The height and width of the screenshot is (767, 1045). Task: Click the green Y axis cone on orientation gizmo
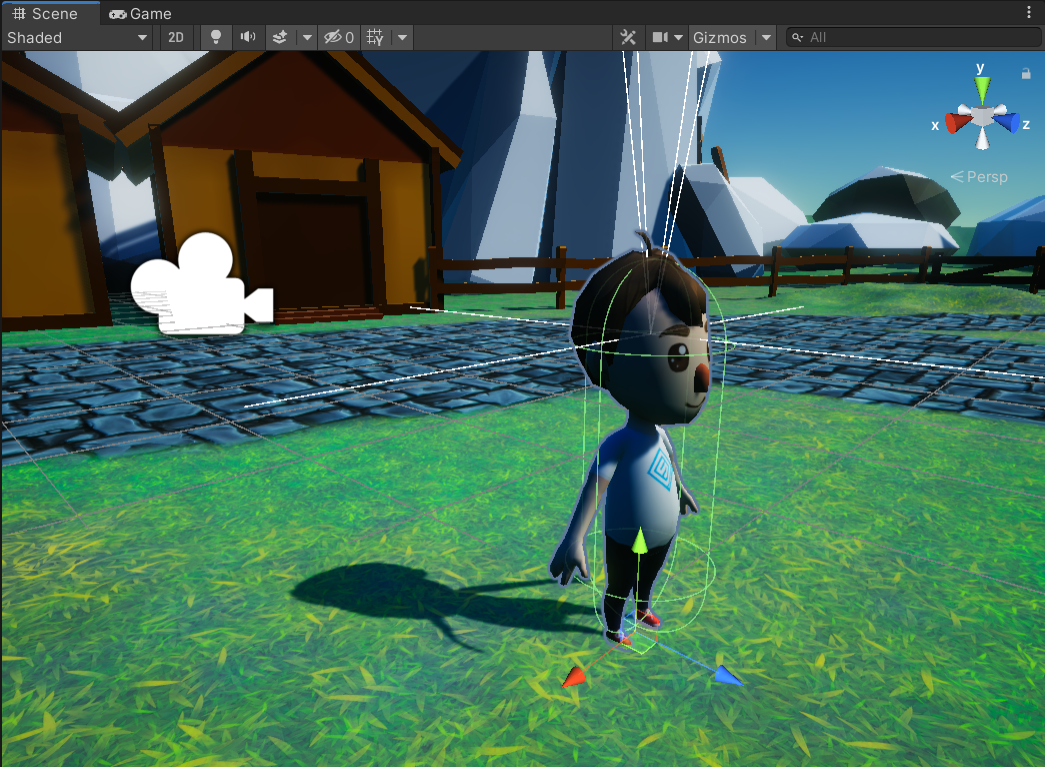point(983,89)
